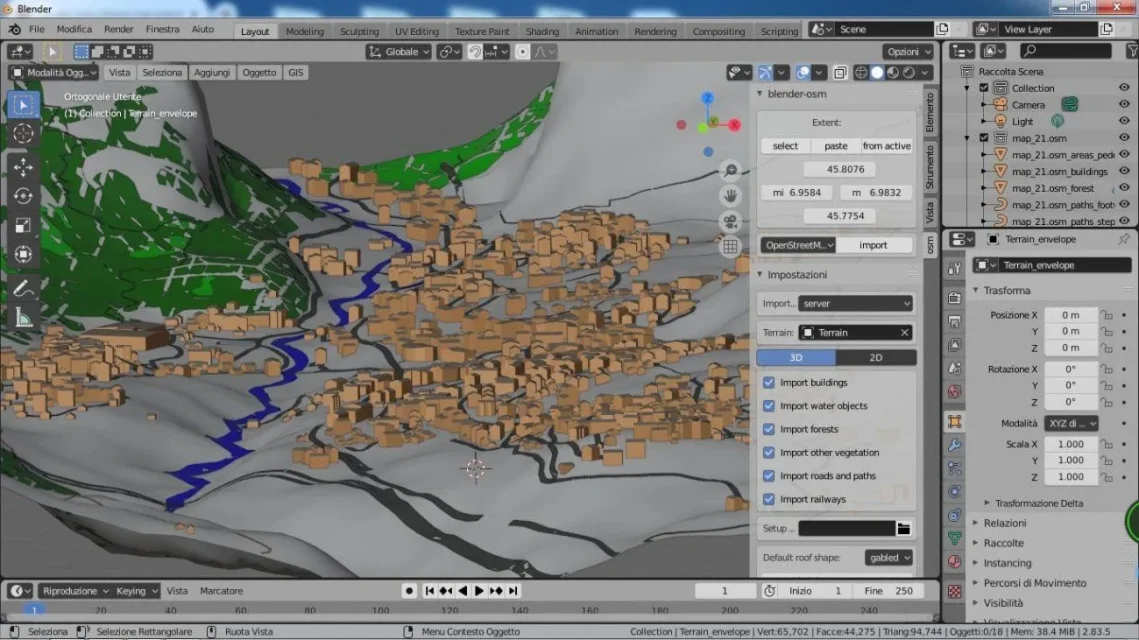Viewport: 1139px width, 640px height.
Task: Activate the Cursor tool in left toolbar
Action: (x=24, y=133)
